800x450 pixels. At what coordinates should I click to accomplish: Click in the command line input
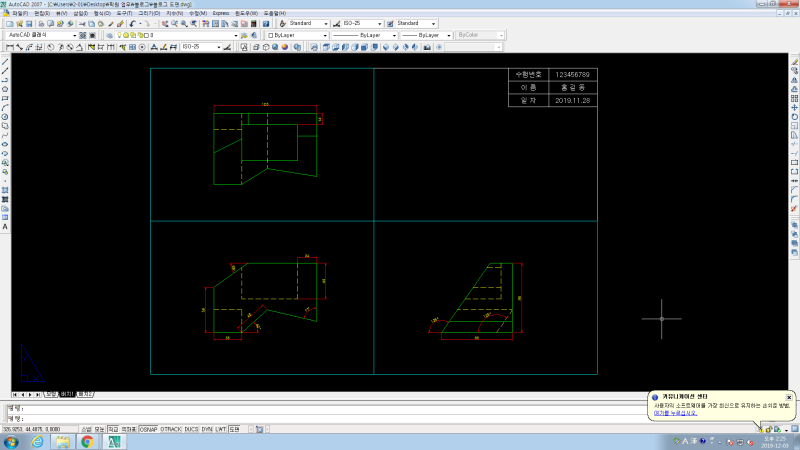[300, 417]
